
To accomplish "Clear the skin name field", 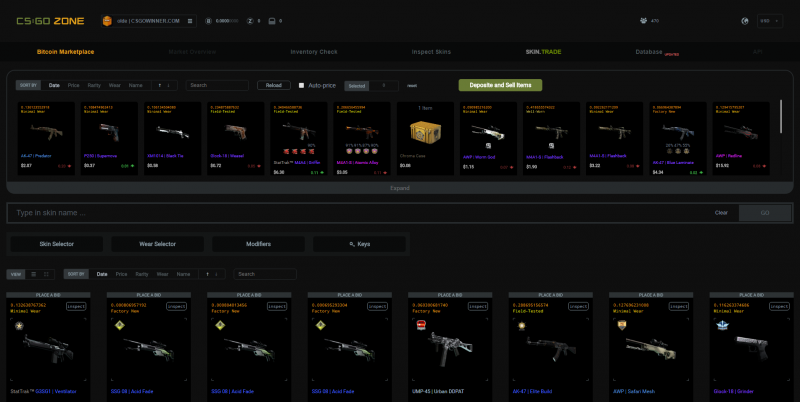I will (x=721, y=213).
